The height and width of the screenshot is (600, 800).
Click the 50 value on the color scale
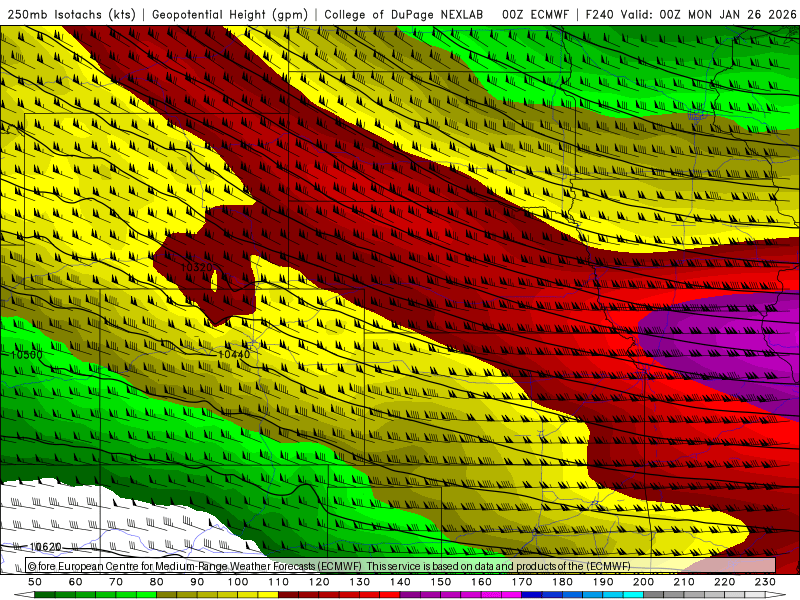click(x=35, y=582)
